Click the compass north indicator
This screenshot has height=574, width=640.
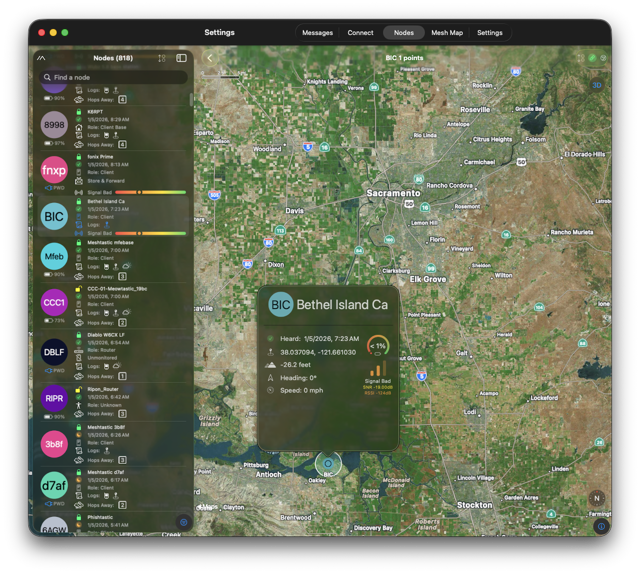[597, 498]
